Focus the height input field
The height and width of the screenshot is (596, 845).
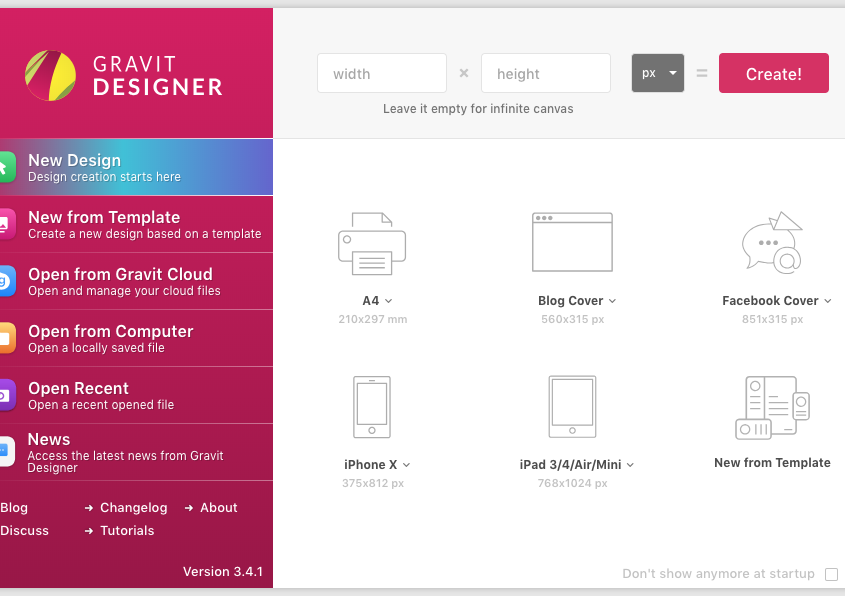click(546, 73)
